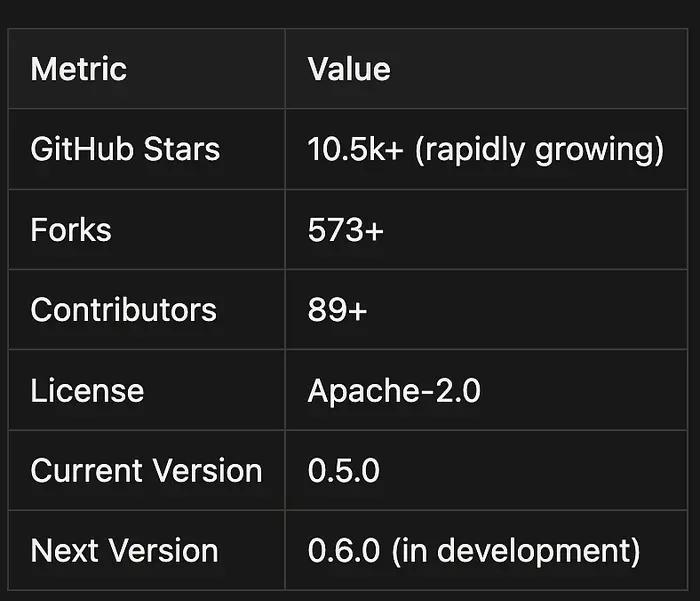Click the Metric column header
The width and height of the screenshot is (700, 601).
[79, 69]
